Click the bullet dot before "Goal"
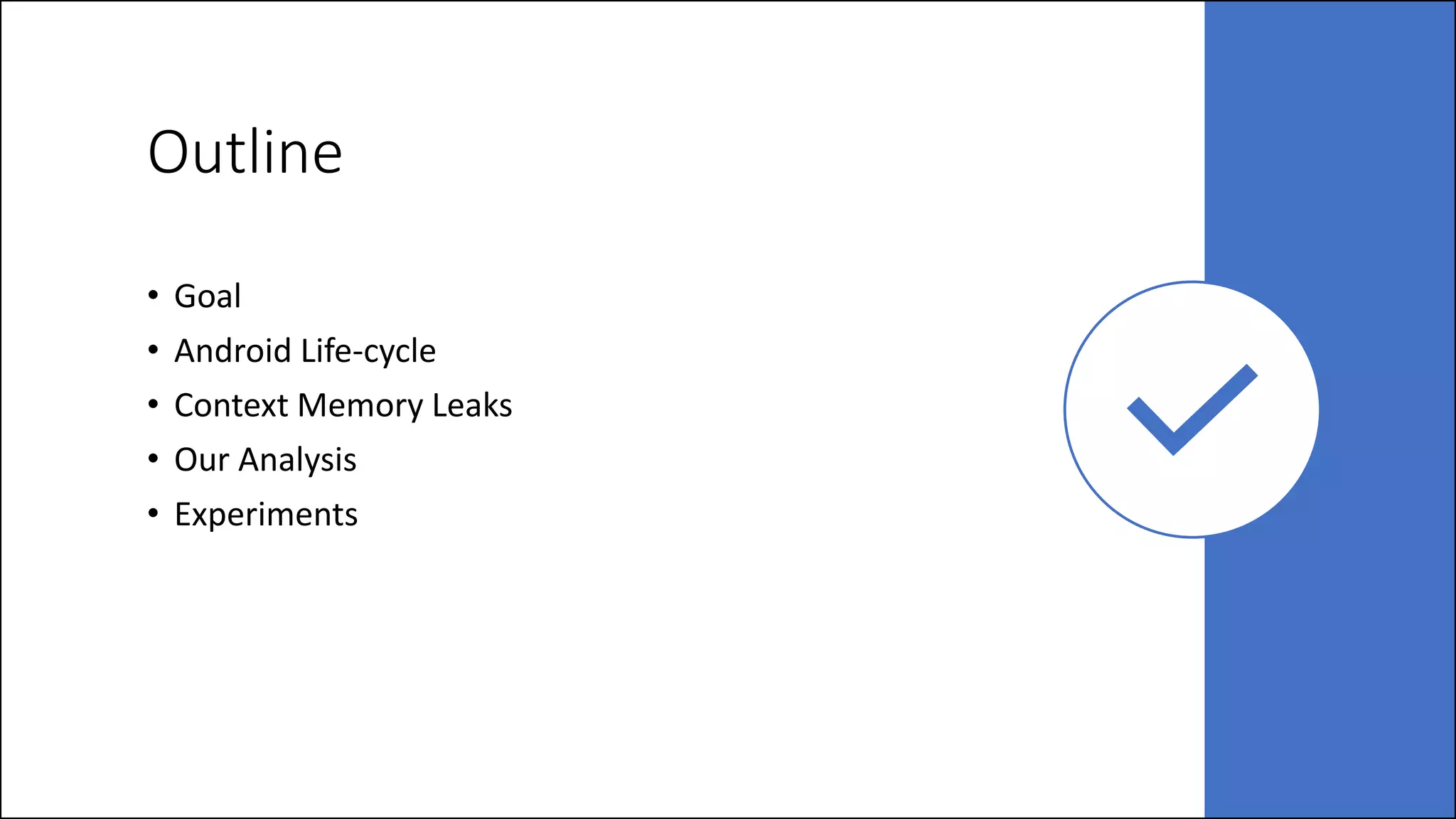Screen dimensions: 1456x819 (153, 295)
